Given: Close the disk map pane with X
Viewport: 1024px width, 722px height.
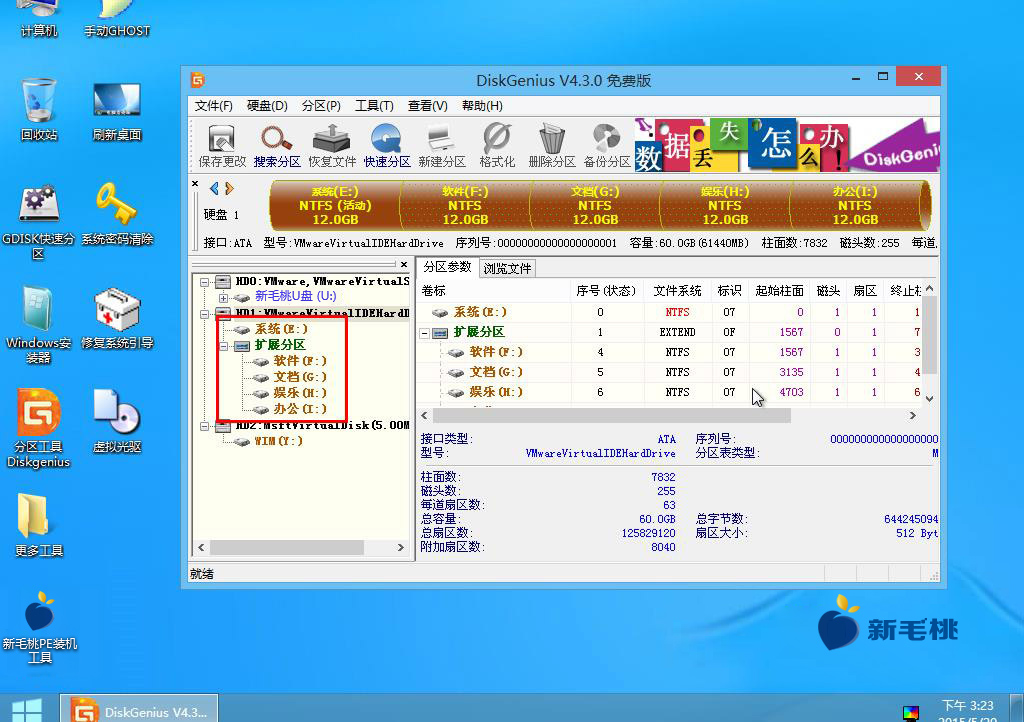Looking at the screenshot, I should [x=195, y=184].
